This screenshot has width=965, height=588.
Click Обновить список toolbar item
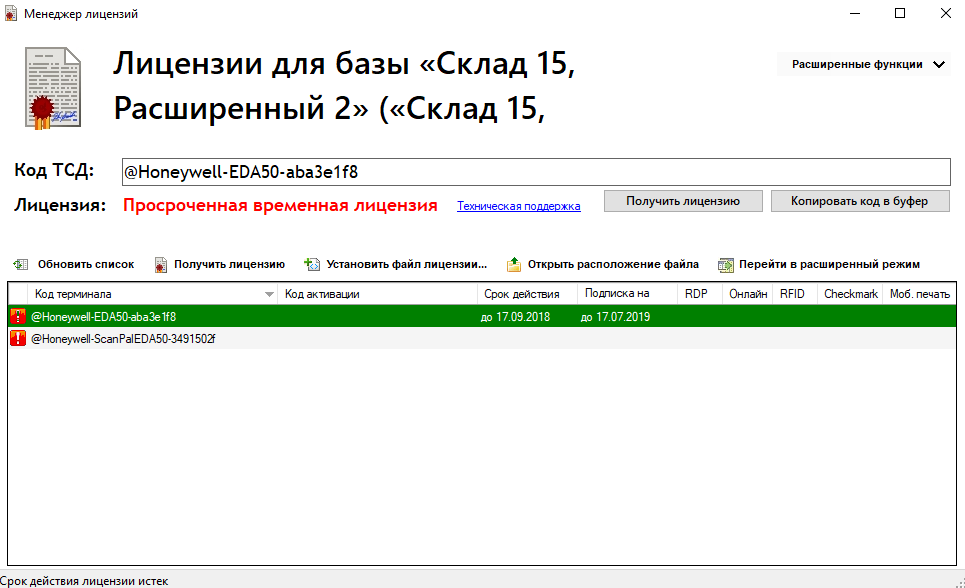click(x=74, y=264)
